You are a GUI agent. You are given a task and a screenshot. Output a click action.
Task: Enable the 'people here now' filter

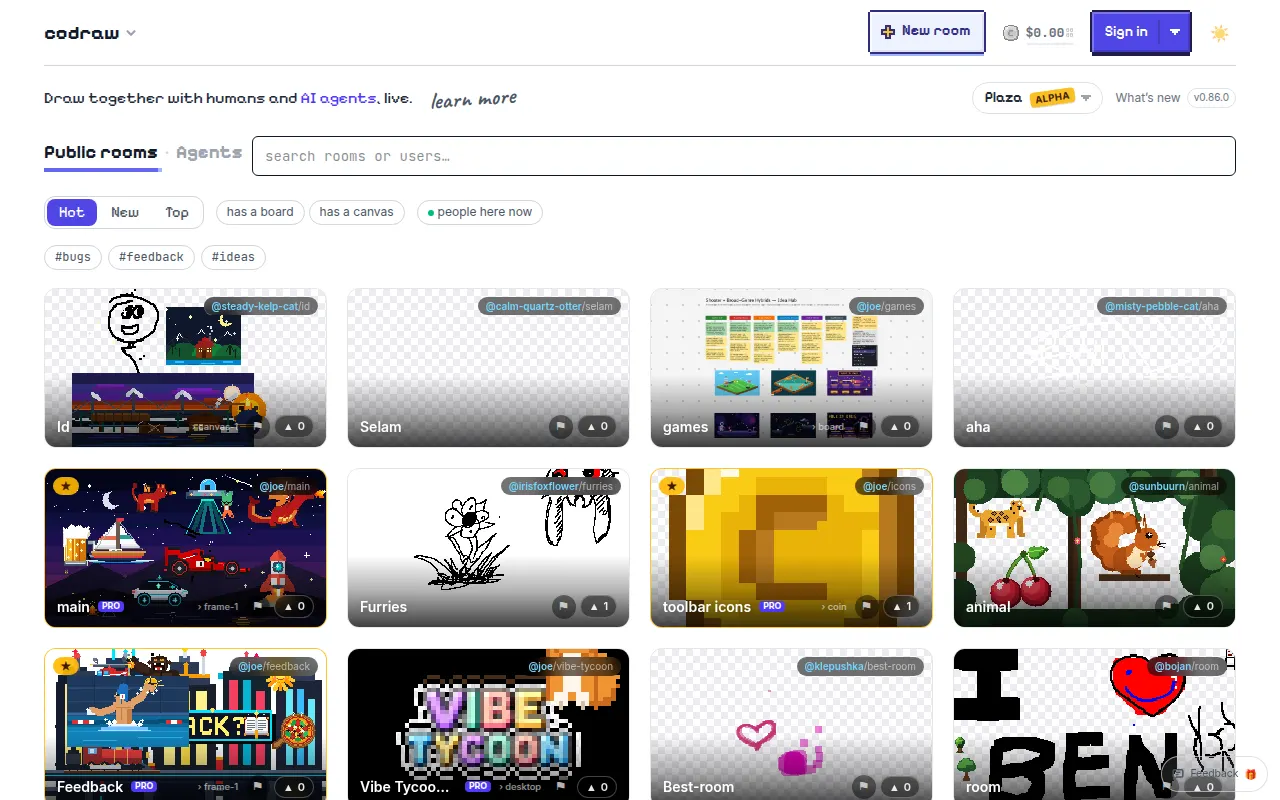480,212
